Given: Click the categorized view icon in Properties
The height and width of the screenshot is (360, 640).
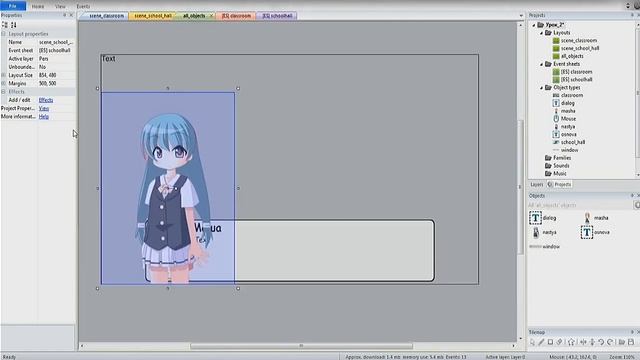Looking at the screenshot, I should [x=5, y=25].
